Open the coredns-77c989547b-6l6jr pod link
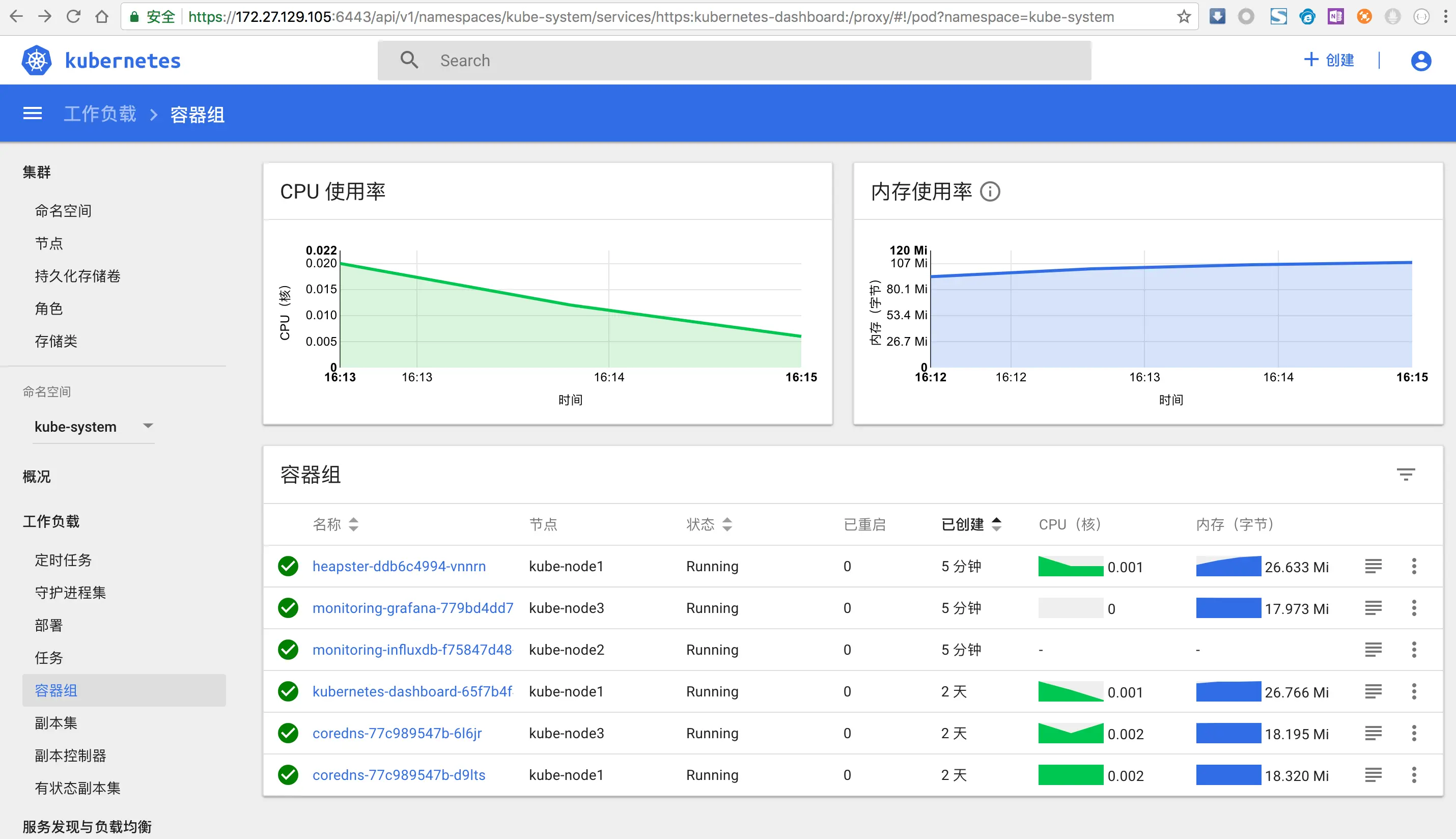The image size is (1456, 839). pos(397,733)
